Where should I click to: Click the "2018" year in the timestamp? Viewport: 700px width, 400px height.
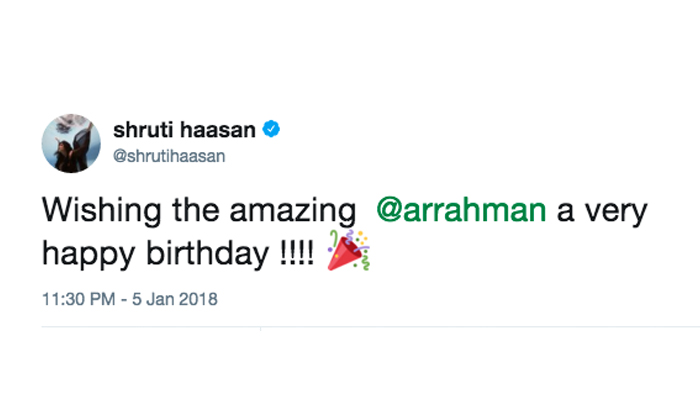click(197, 299)
